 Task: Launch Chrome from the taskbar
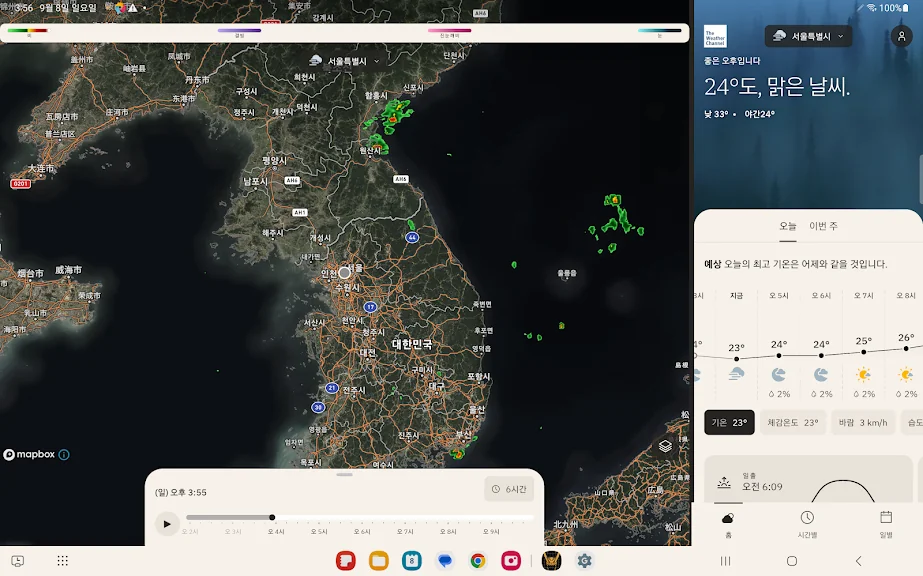478,561
